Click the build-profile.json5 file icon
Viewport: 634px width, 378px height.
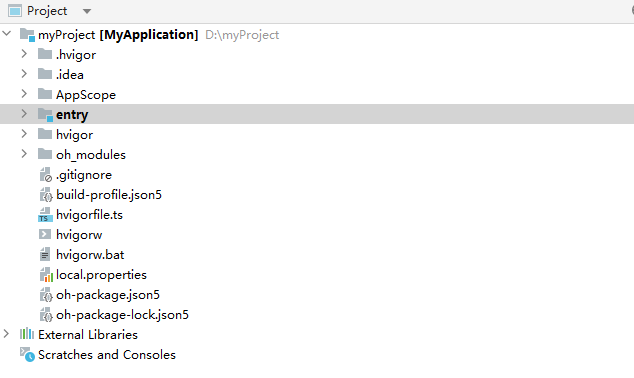coord(45,195)
